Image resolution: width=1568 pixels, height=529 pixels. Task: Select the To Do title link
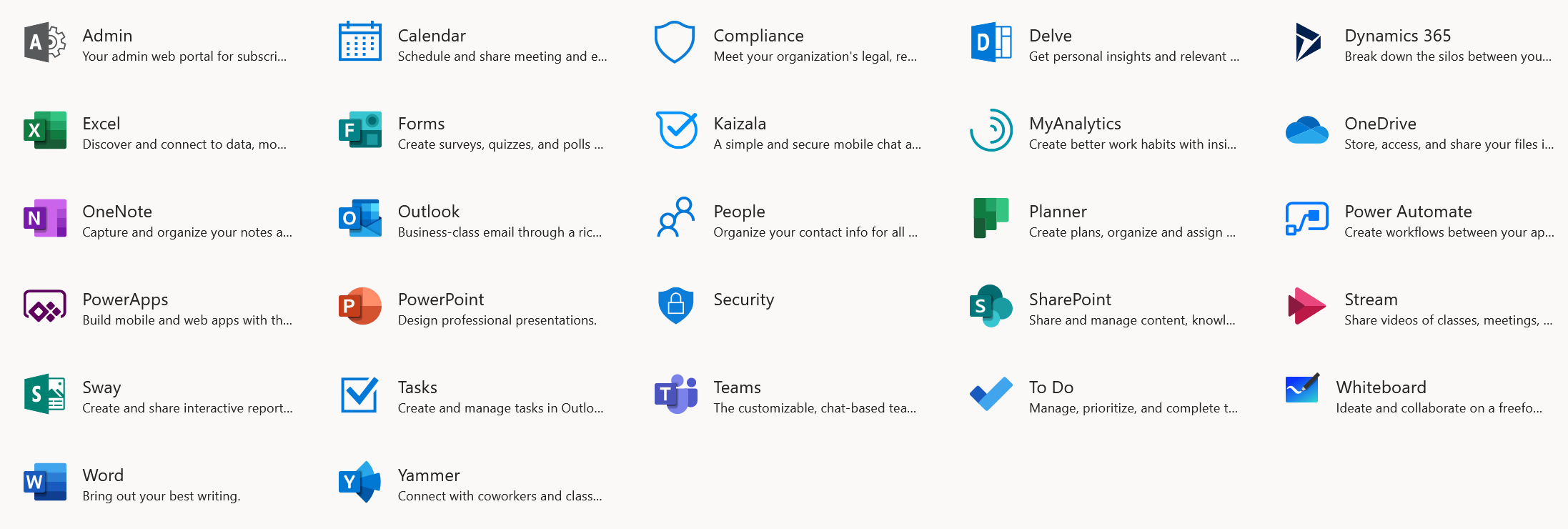click(x=1051, y=387)
